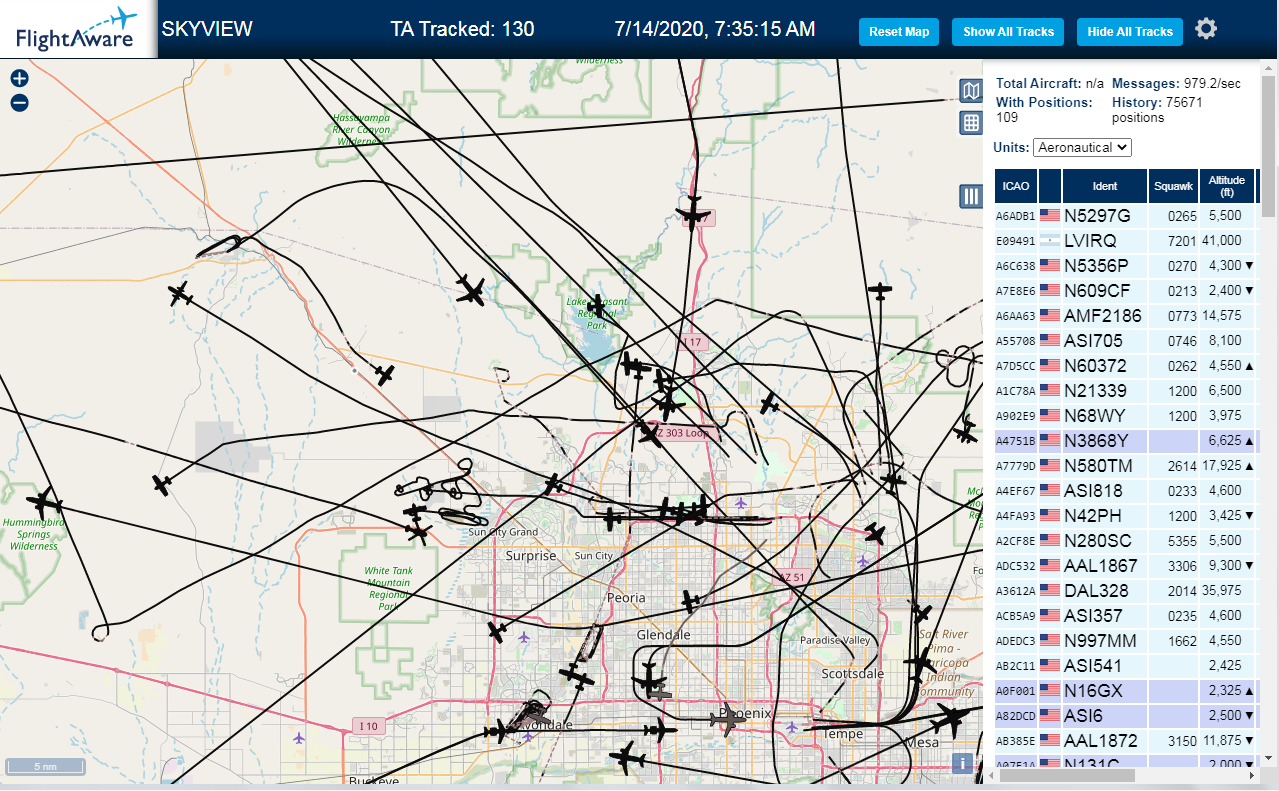Viewport: 1279px width, 791px height.
Task: Sort table by Squawk column header
Action: (x=1173, y=186)
